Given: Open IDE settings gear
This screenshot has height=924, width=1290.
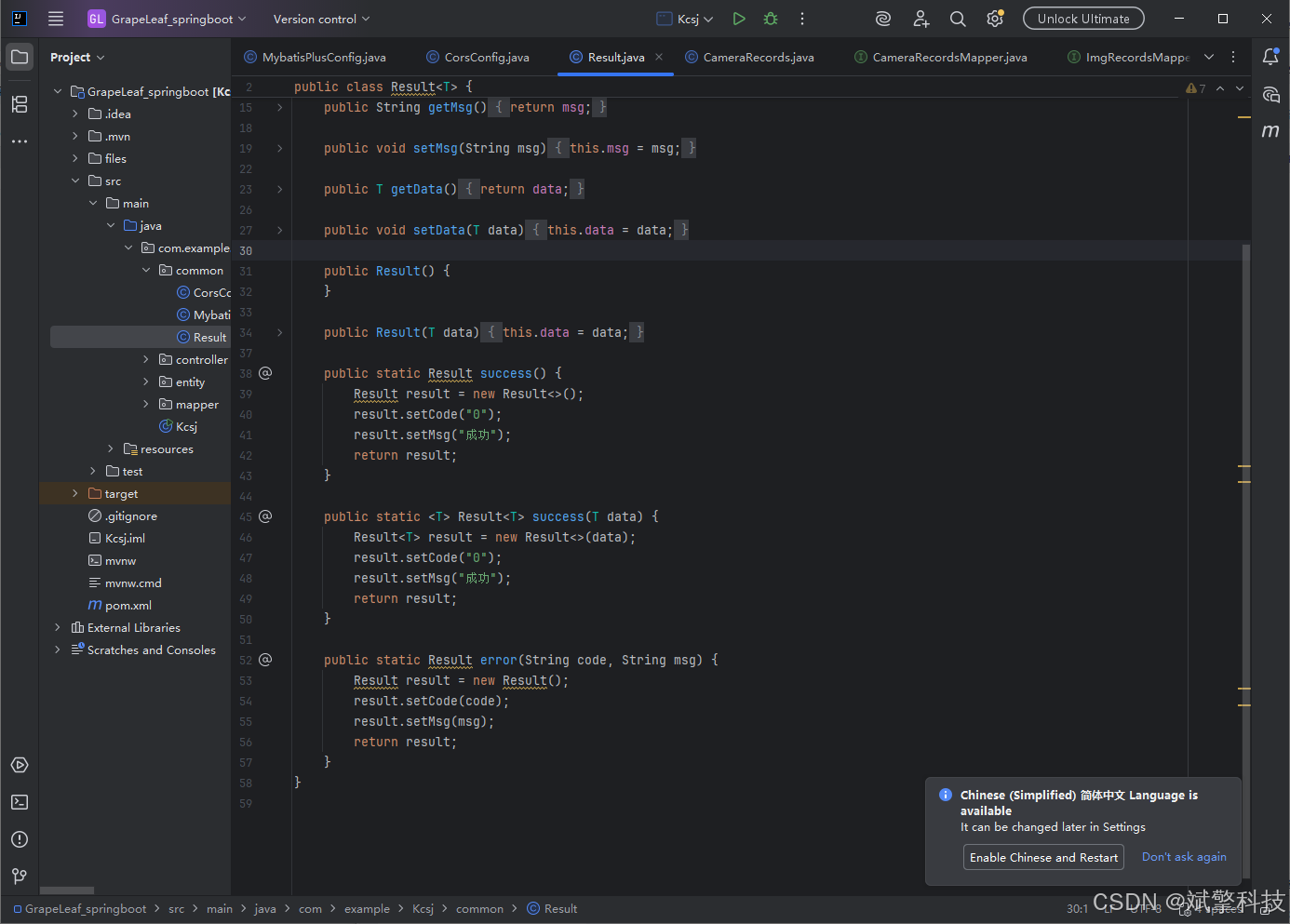Looking at the screenshot, I should pos(995,19).
